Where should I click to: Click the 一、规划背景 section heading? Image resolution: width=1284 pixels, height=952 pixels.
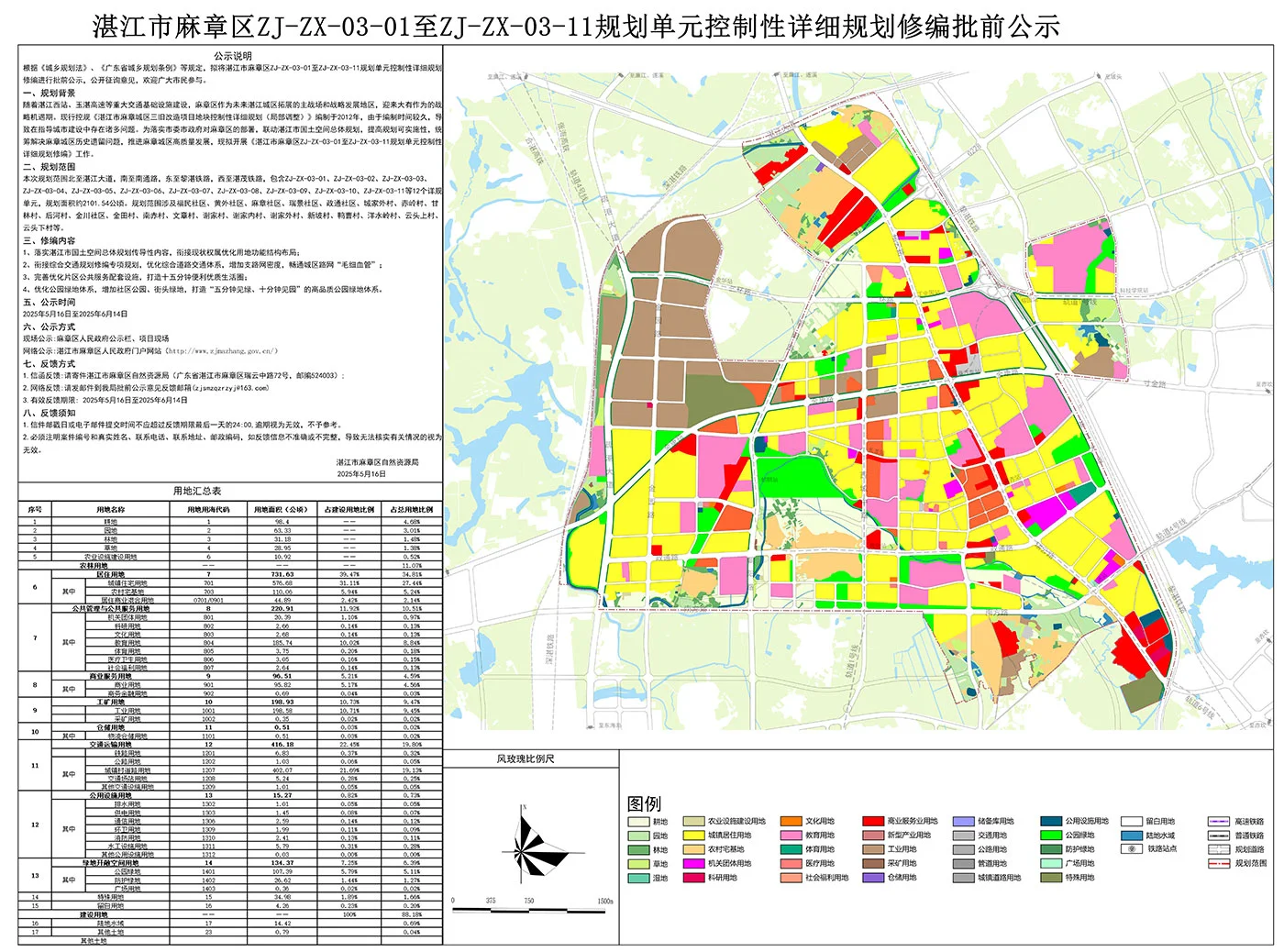click(50, 93)
